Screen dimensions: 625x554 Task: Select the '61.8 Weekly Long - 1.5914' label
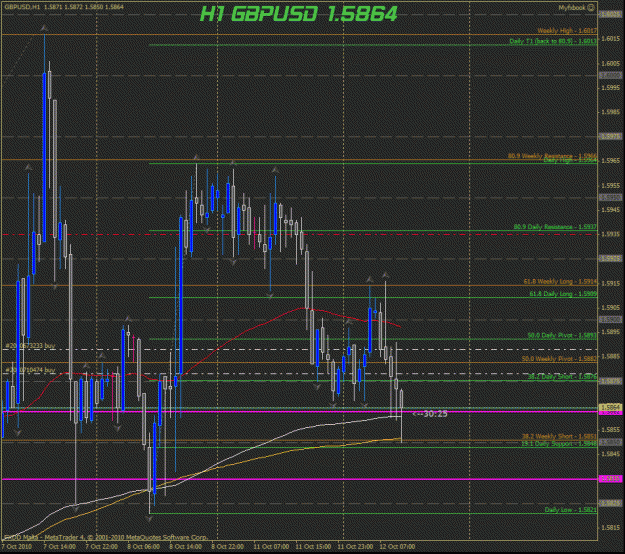560,281
